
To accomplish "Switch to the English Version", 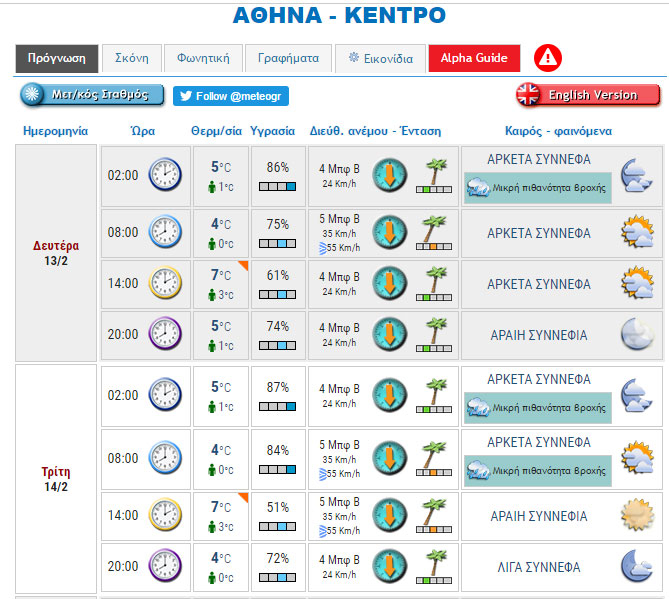I will [x=588, y=95].
